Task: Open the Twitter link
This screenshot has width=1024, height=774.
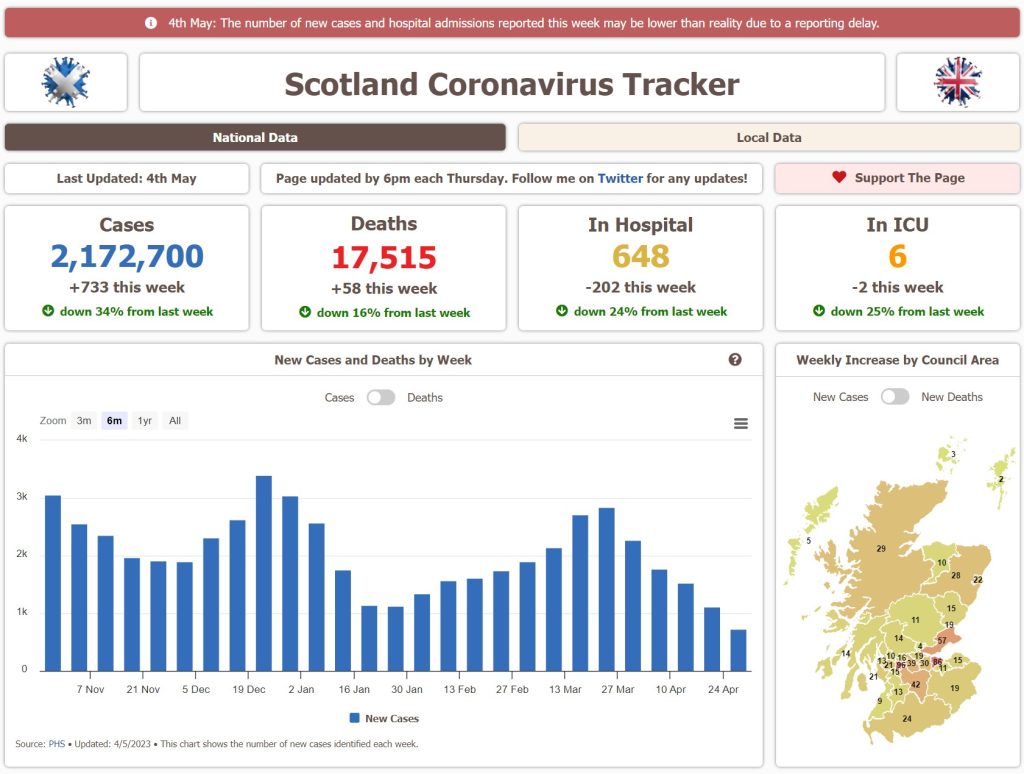Action: pos(620,178)
